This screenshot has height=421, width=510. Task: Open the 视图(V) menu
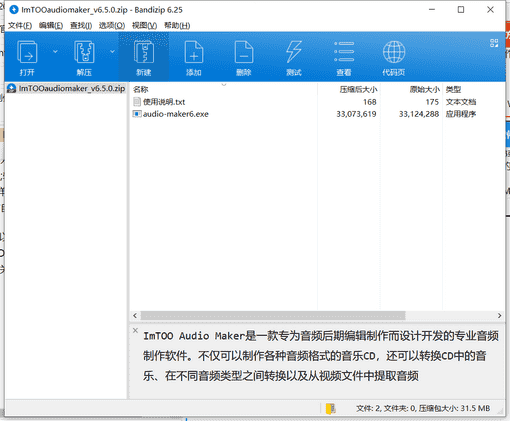144,25
